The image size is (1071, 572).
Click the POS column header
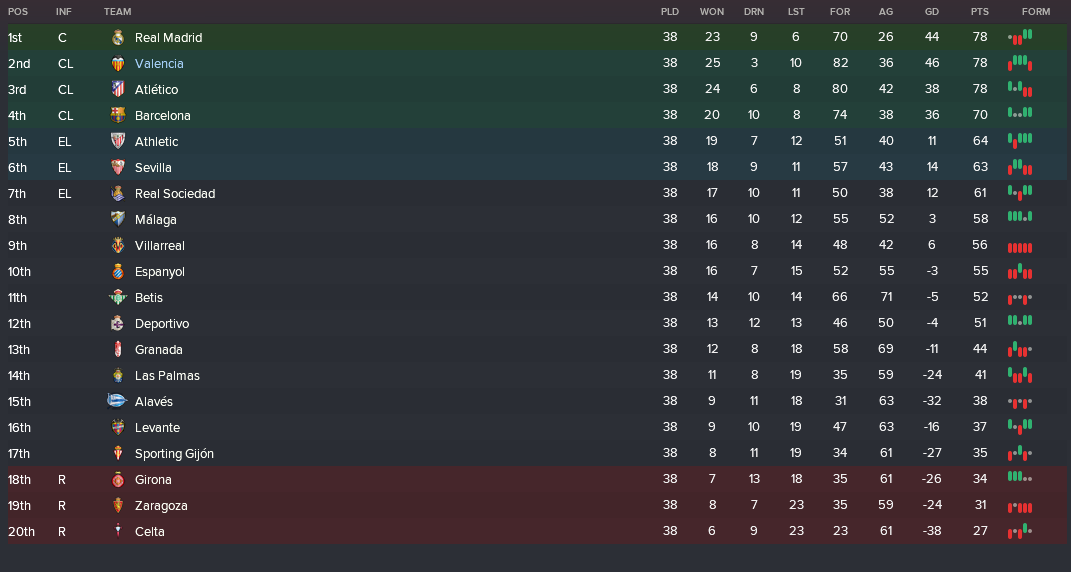pyautogui.click(x=18, y=12)
